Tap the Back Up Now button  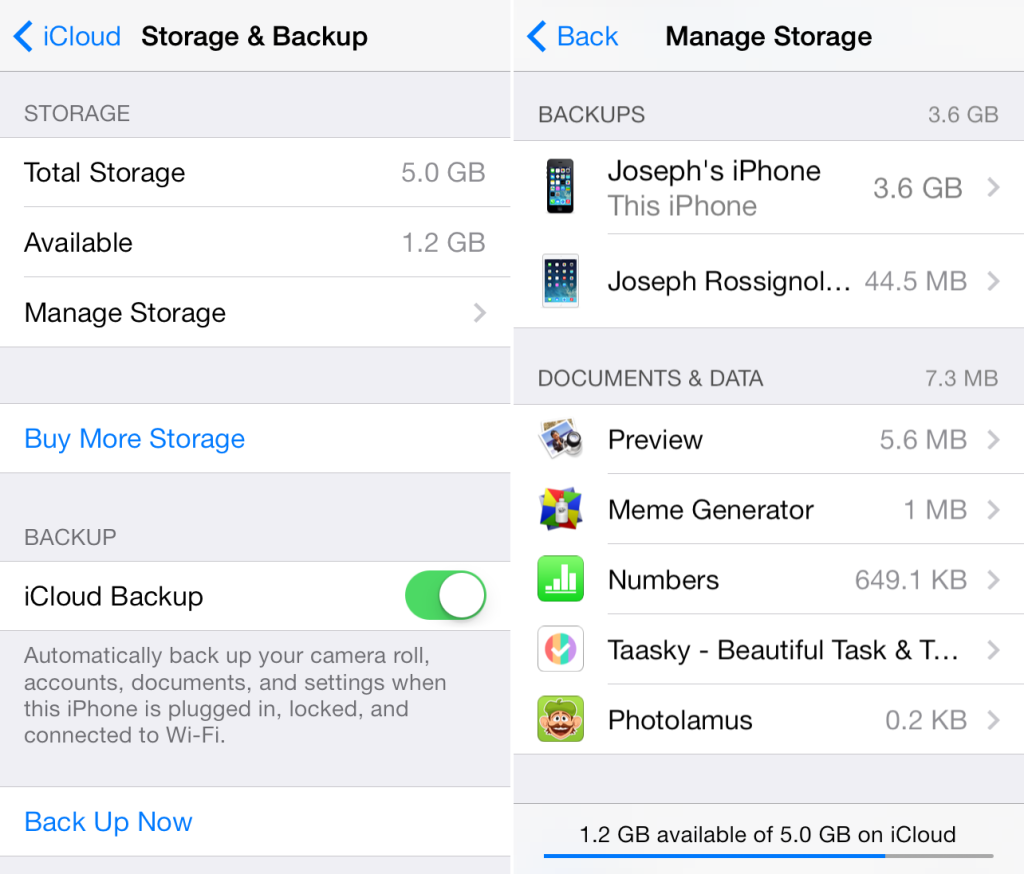tap(108, 822)
